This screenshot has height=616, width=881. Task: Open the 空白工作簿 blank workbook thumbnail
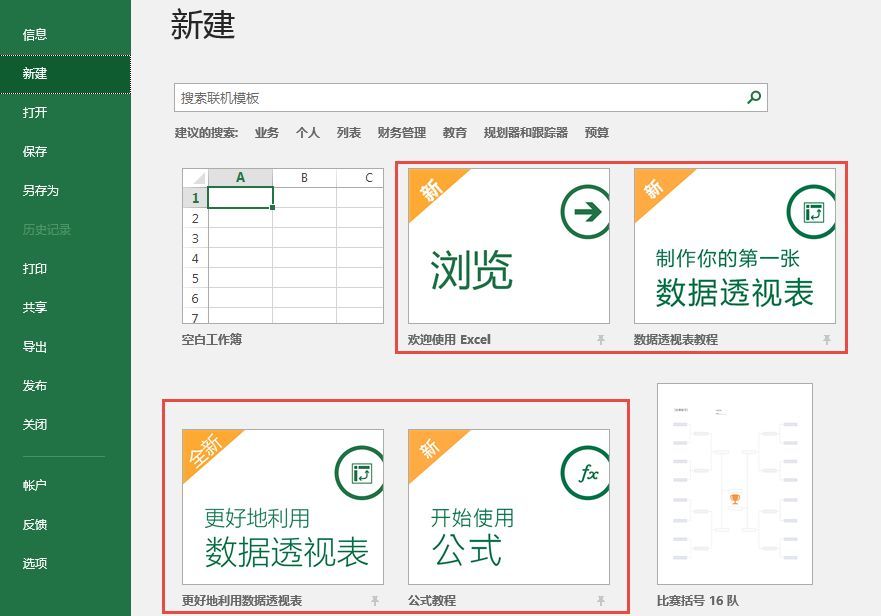click(282, 246)
